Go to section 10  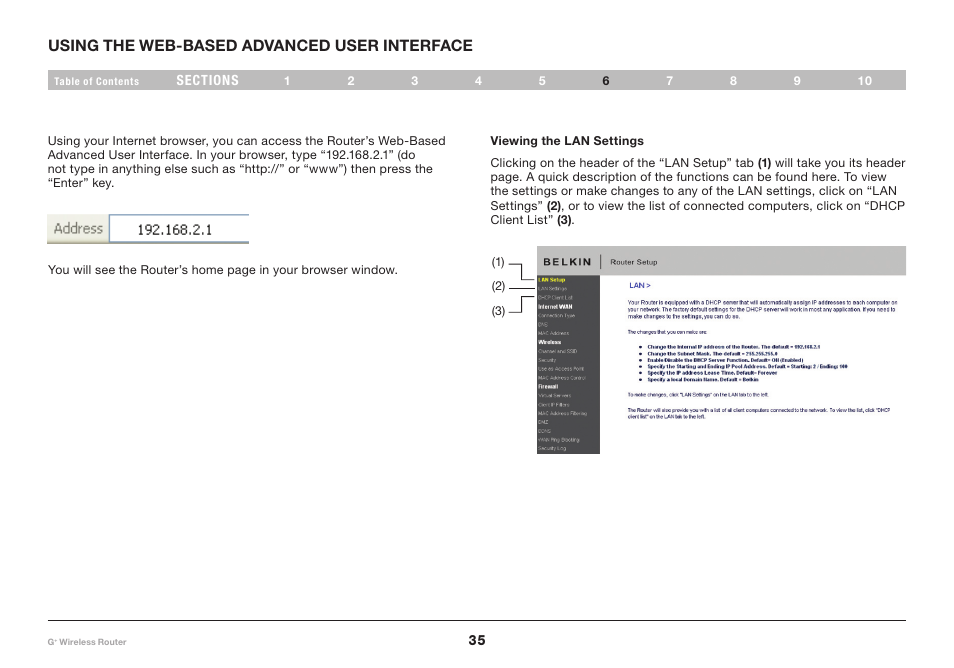(865, 81)
